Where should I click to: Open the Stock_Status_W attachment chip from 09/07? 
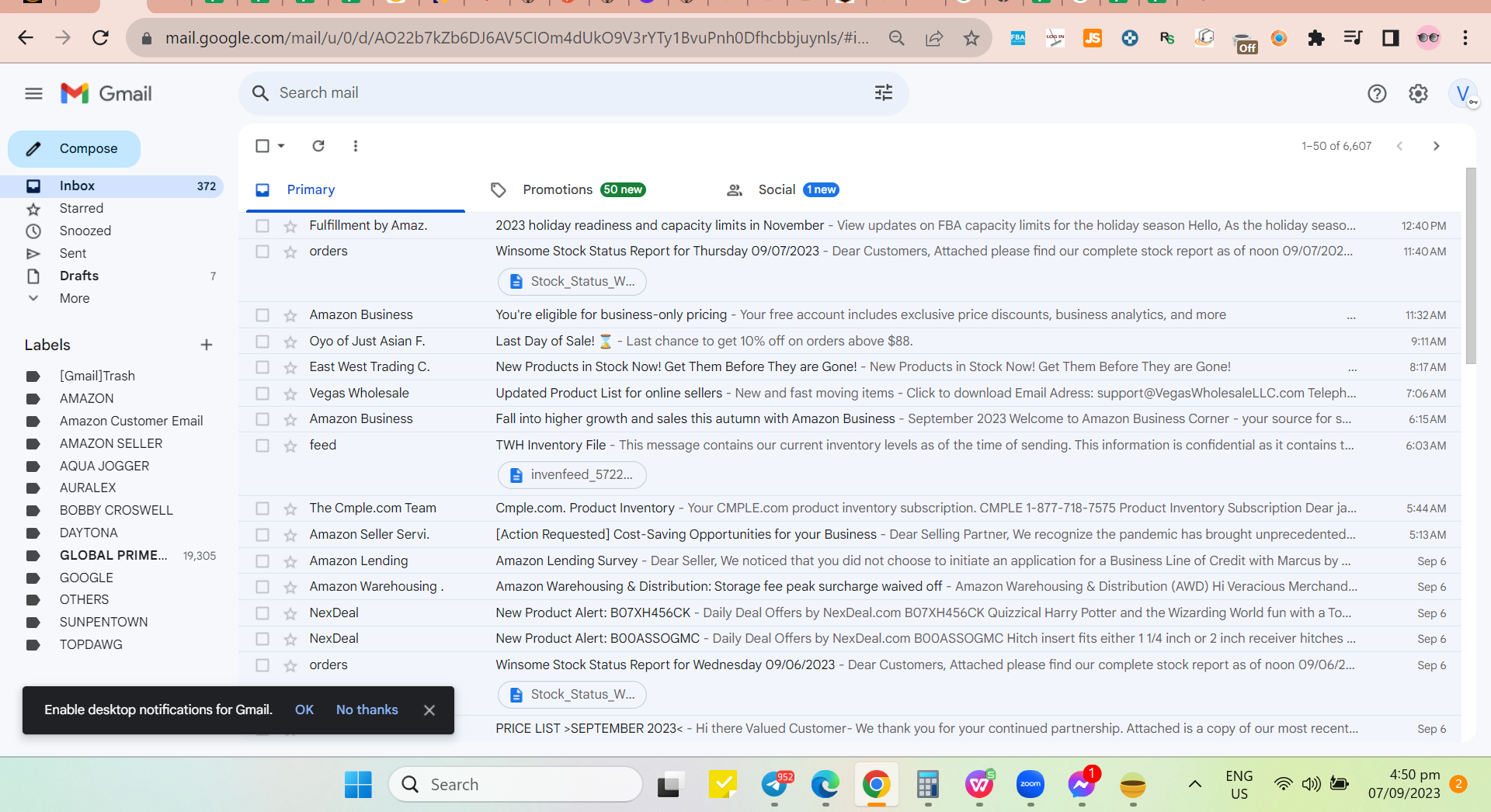pos(572,282)
